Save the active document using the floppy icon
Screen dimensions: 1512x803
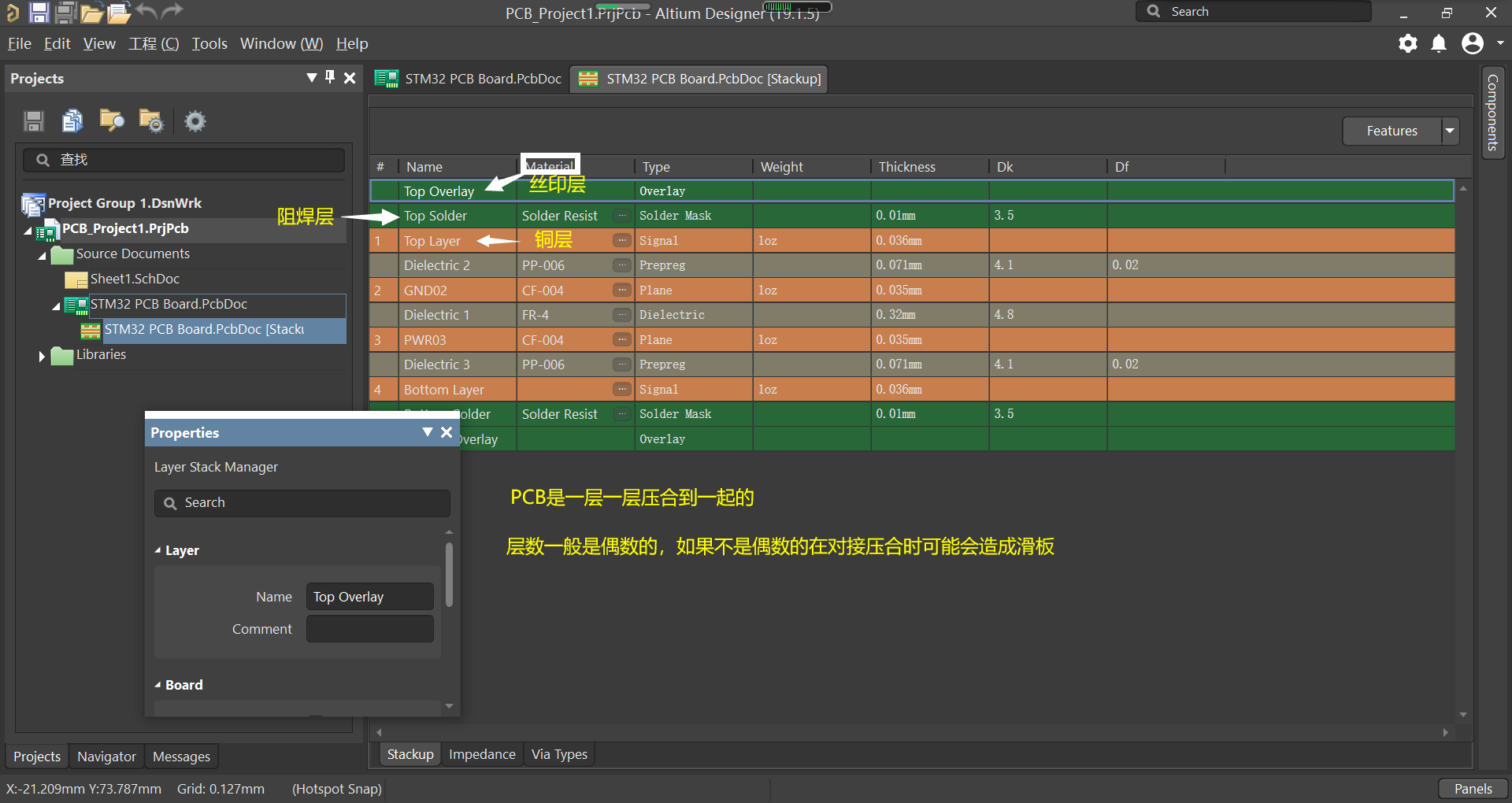pos(39,12)
